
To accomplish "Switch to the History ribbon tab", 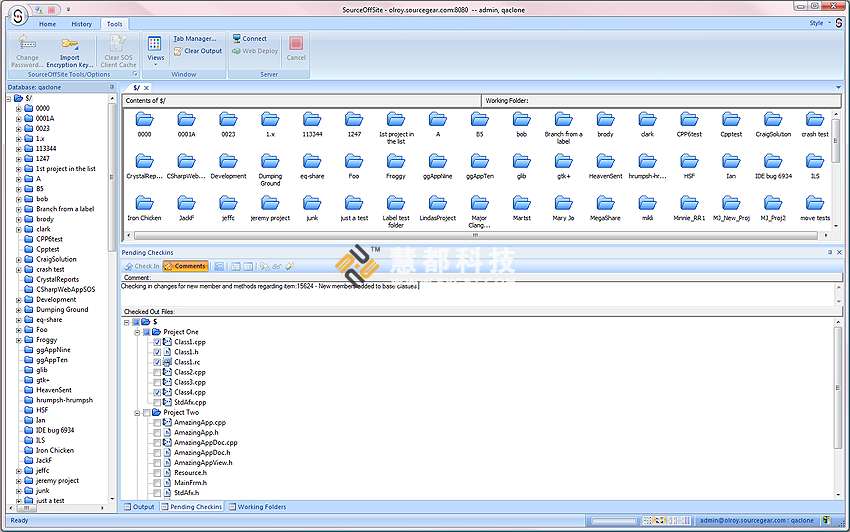I will (x=81, y=24).
